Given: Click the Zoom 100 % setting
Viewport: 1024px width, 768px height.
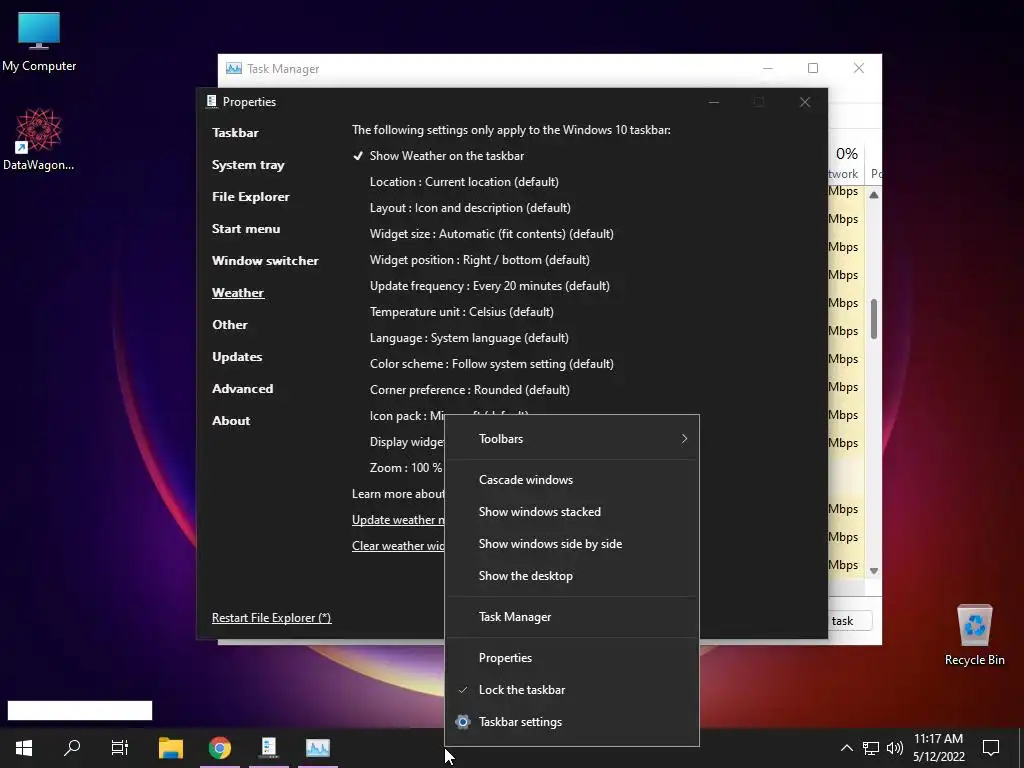Looking at the screenshot, I should pyautogui.click(x=406, y=468).
